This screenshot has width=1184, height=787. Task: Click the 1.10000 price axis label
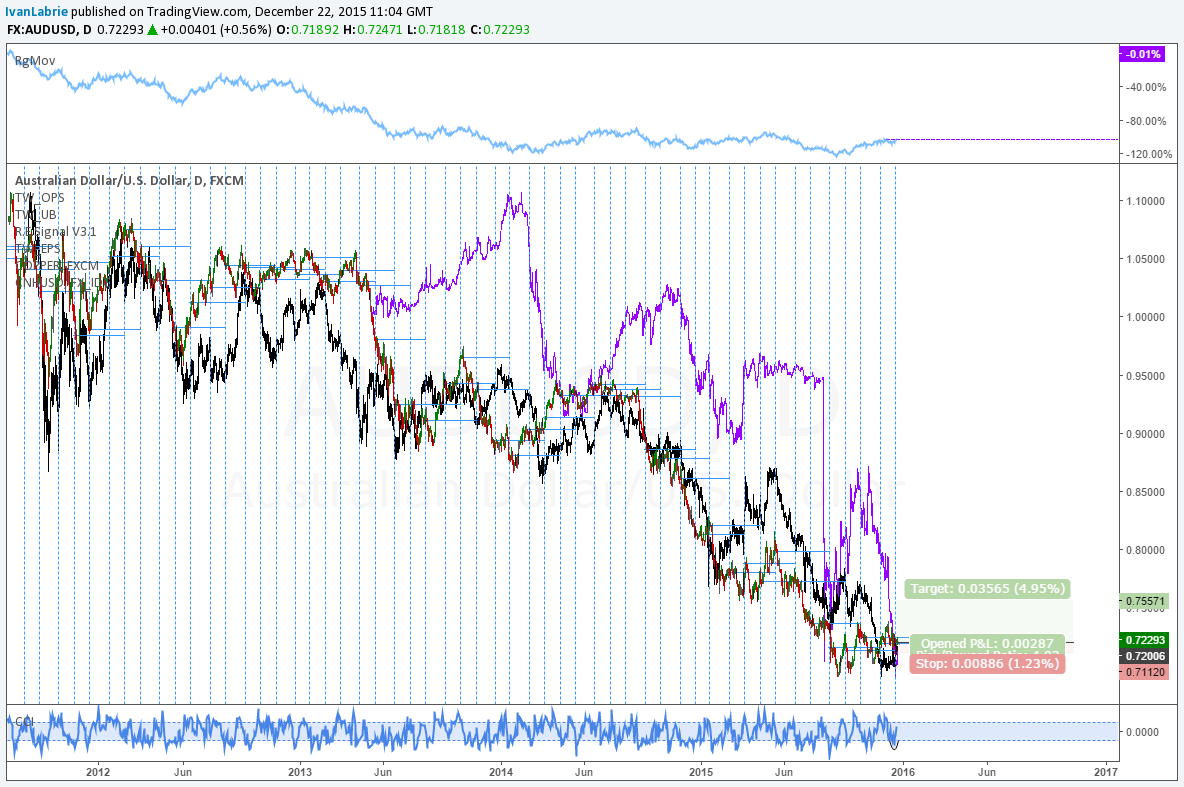click(x=1145, y=201)
